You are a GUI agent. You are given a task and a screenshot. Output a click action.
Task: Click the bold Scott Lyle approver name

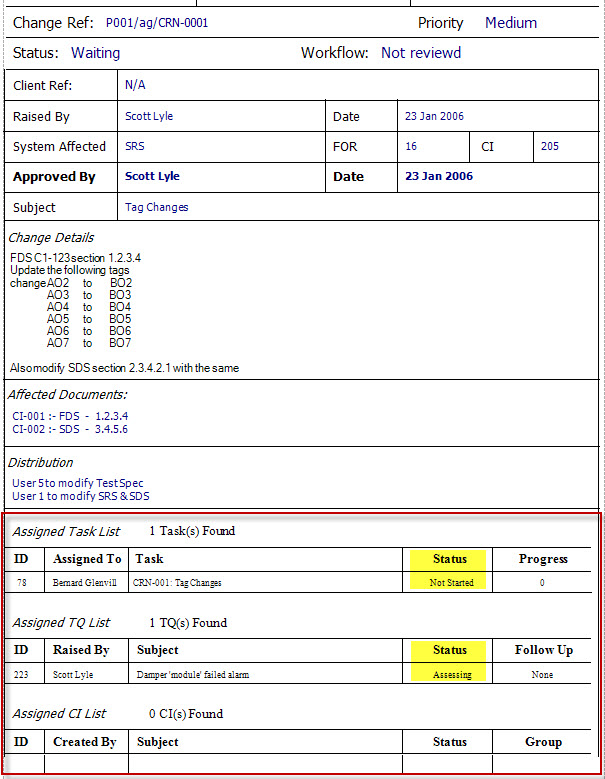[152, 177]
